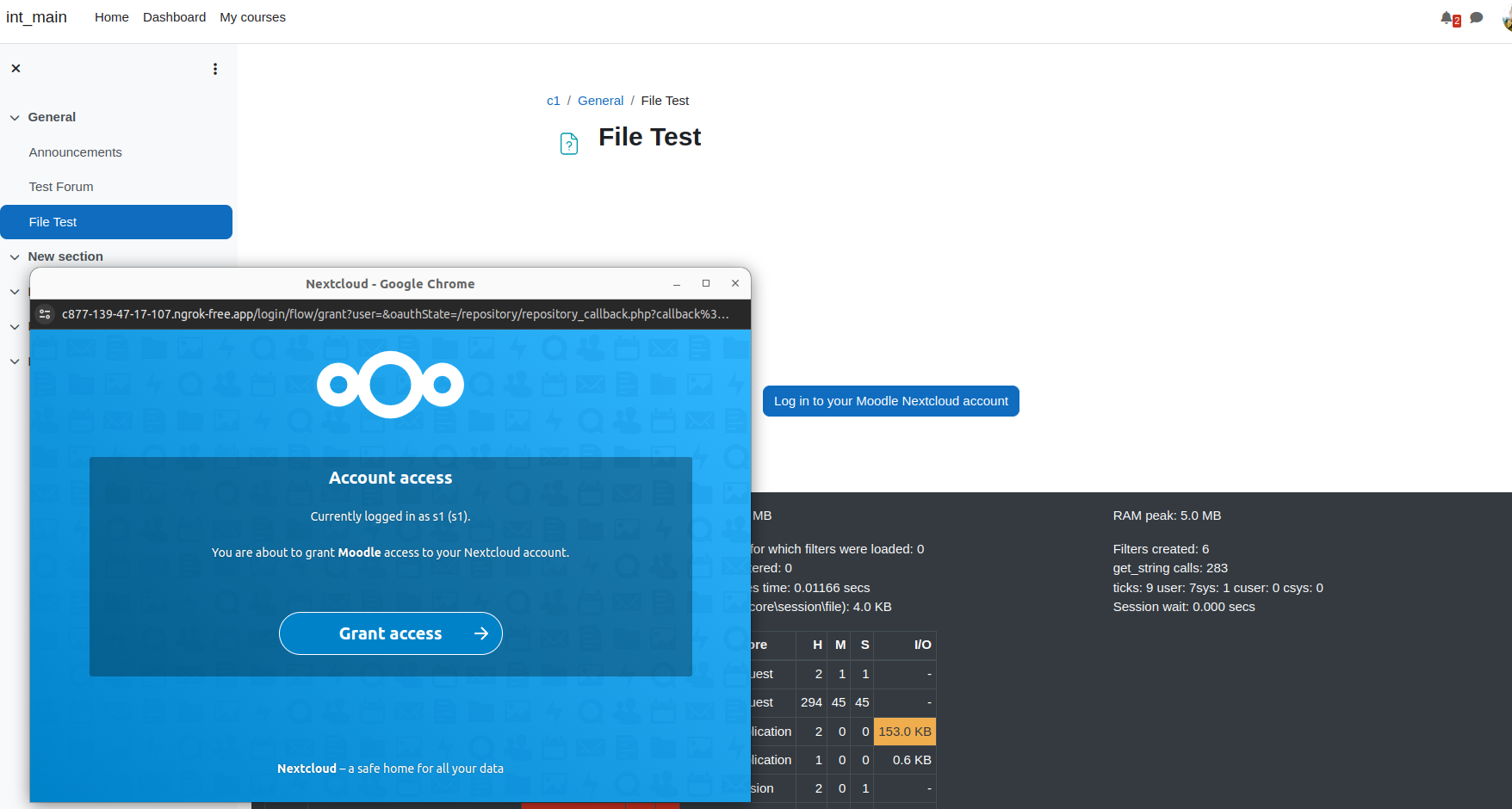Click the int_main site brand
The width and height of the screenshot is (1512, 809).
[x=36, y=17]
